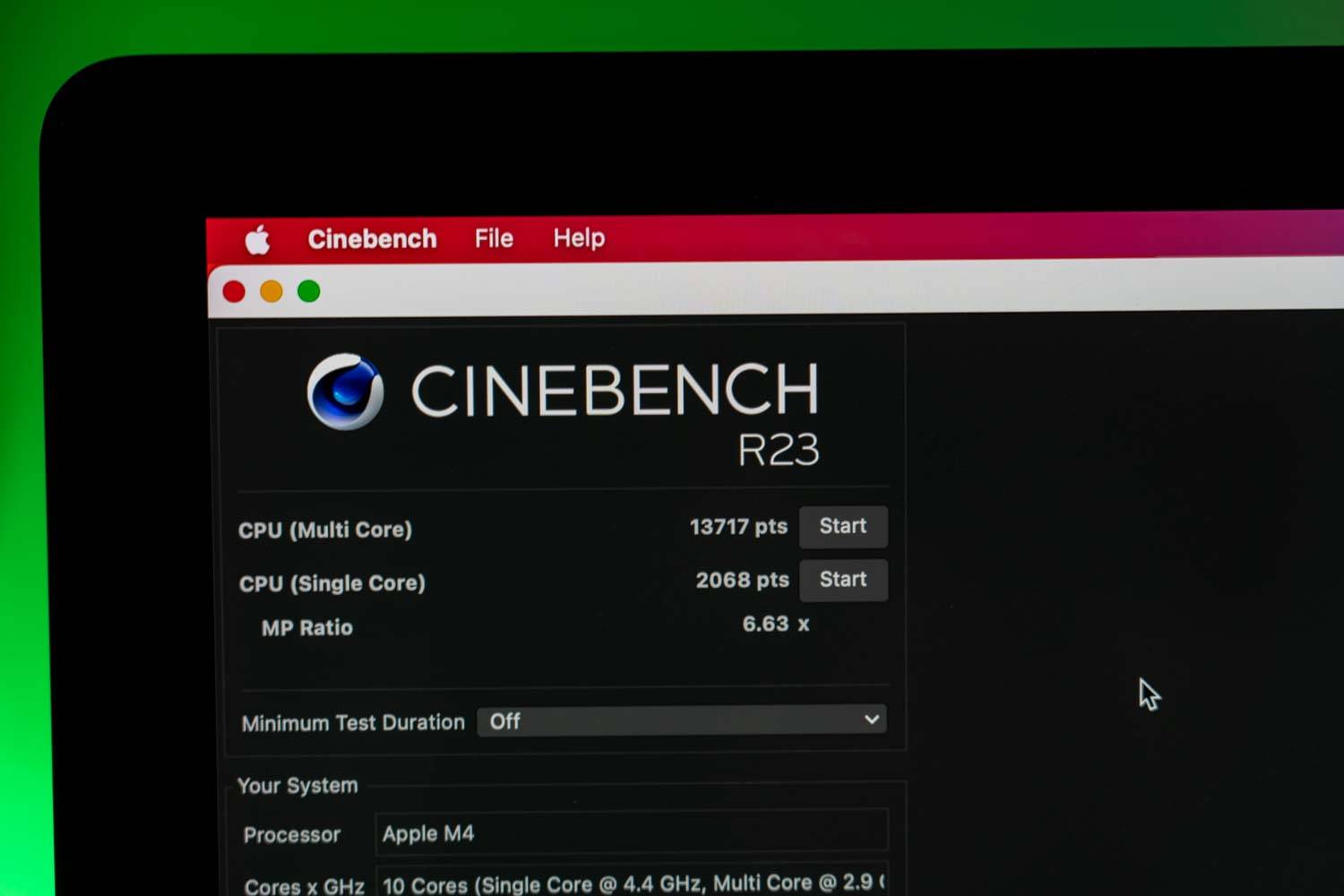Click the Processor label
This screenshot has width=1344, height=896.
(x=292, y=835)
